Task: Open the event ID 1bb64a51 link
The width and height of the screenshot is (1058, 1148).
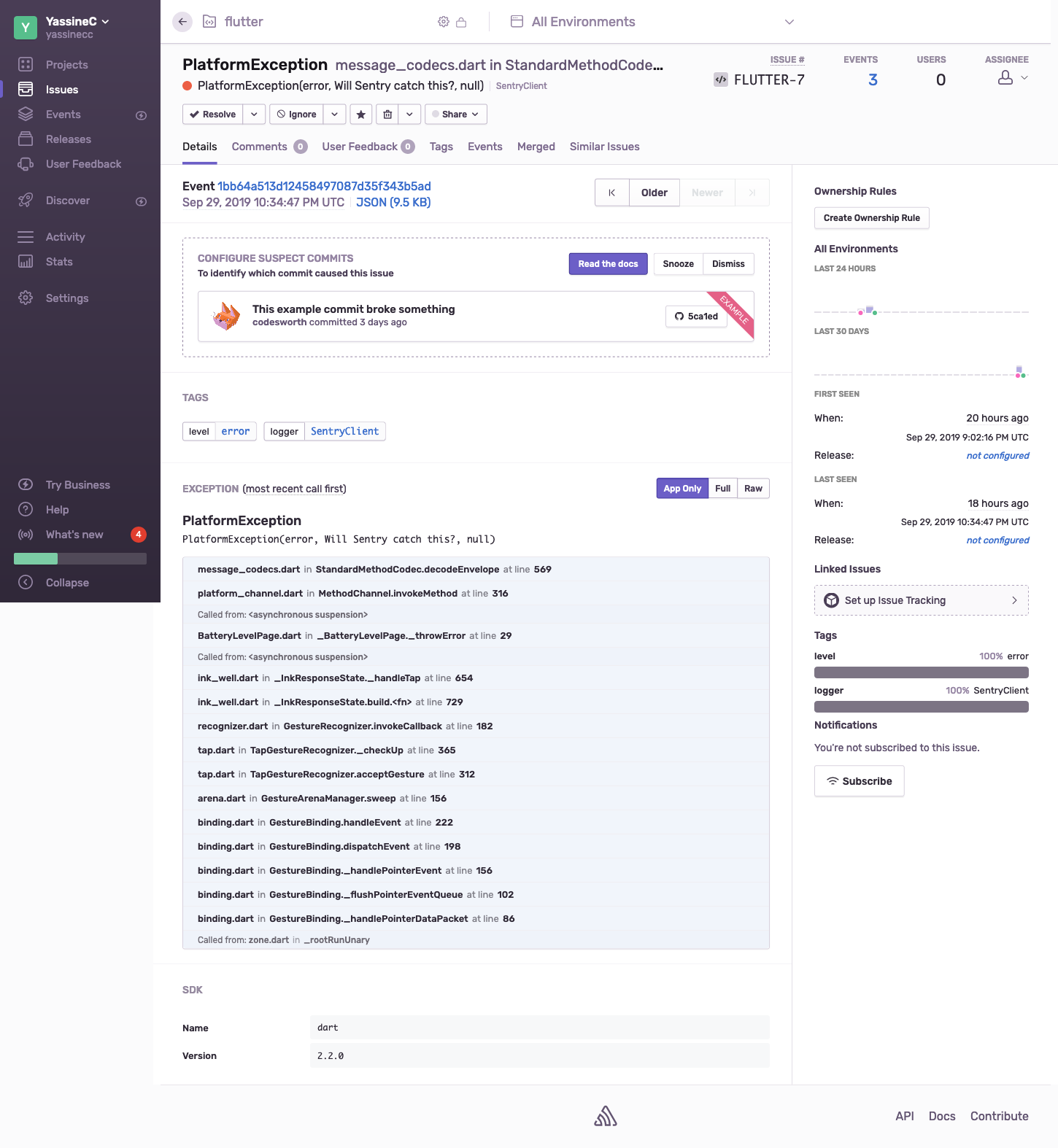Action: tap(324, 186)
